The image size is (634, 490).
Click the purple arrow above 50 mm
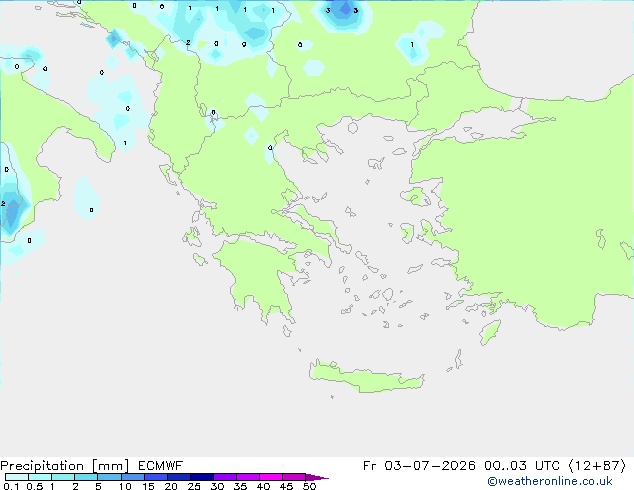pyautogui.click(x=317, y=477)
